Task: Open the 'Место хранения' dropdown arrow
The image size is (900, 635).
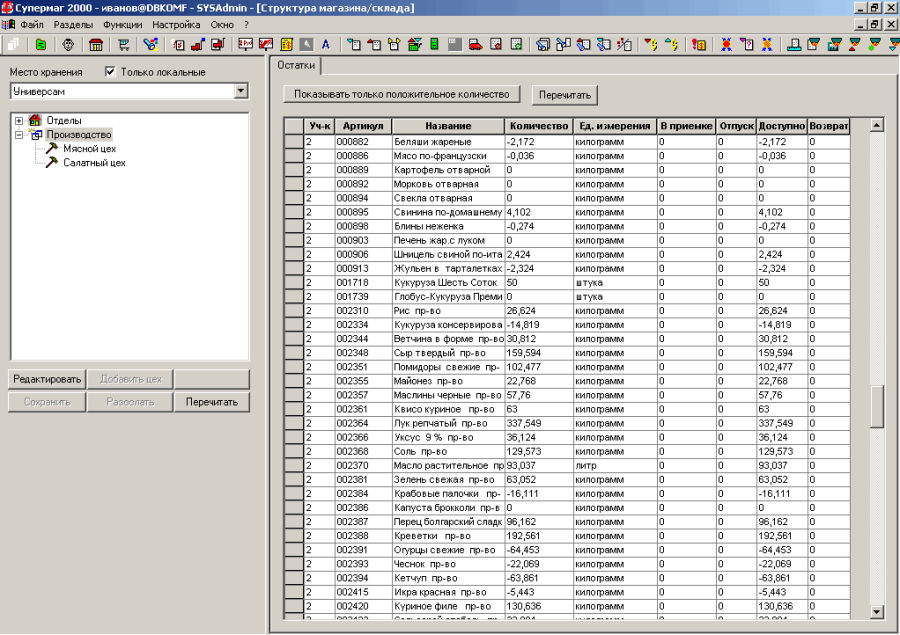Action: pos(241,91)
